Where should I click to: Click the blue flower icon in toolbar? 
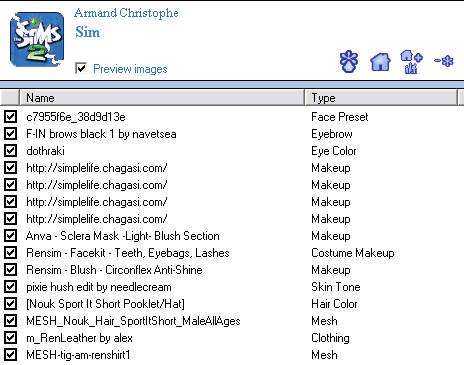pyautogui.click(x=349, y=61)
